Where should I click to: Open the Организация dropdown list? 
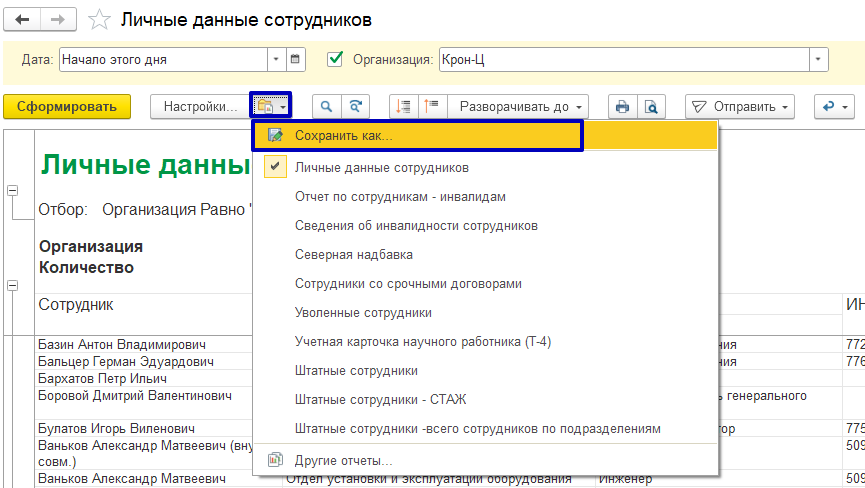[820, 59]
